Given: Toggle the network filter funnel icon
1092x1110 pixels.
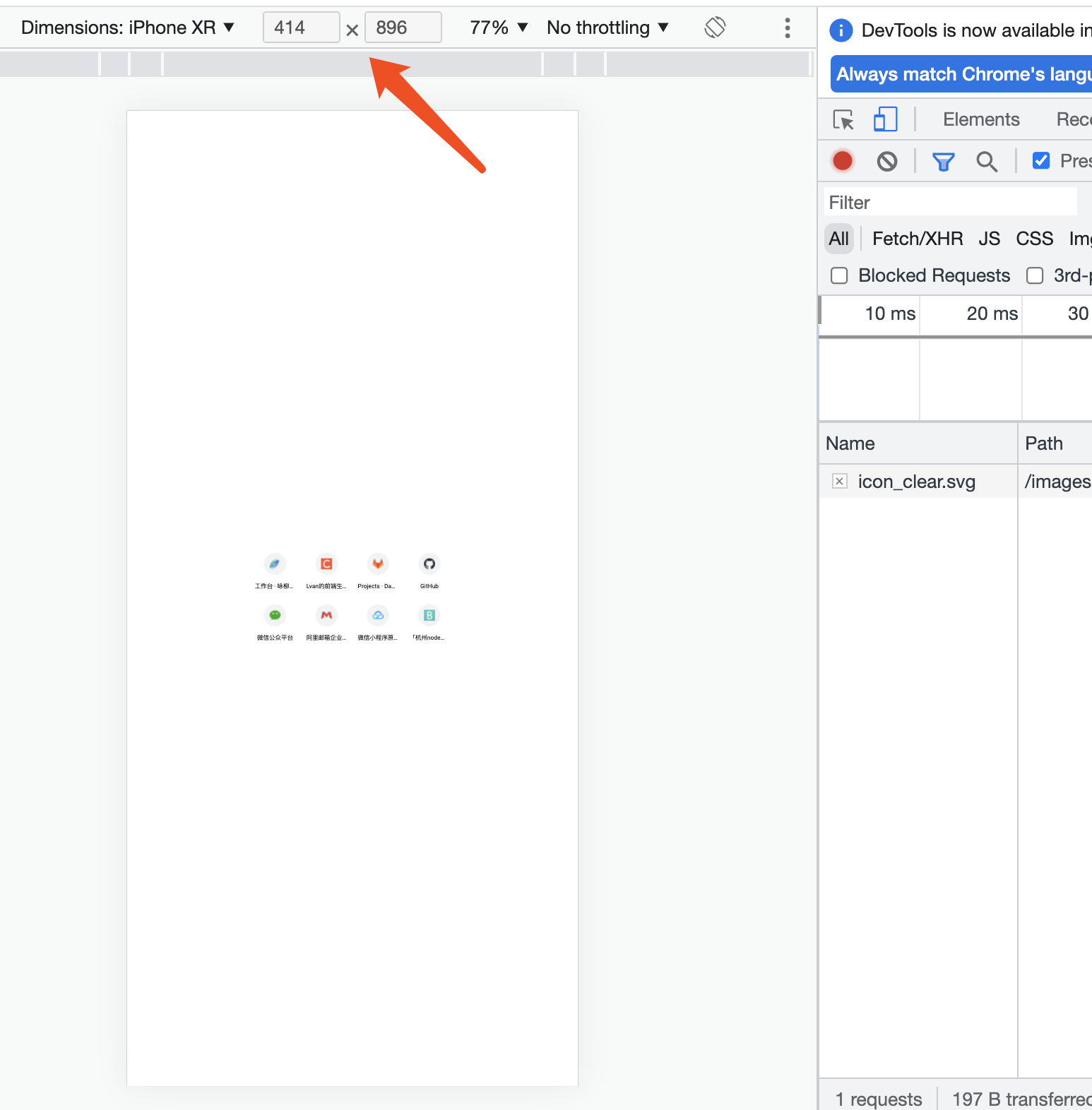Looking at the screenshot, I should click(x=943, y=162).
